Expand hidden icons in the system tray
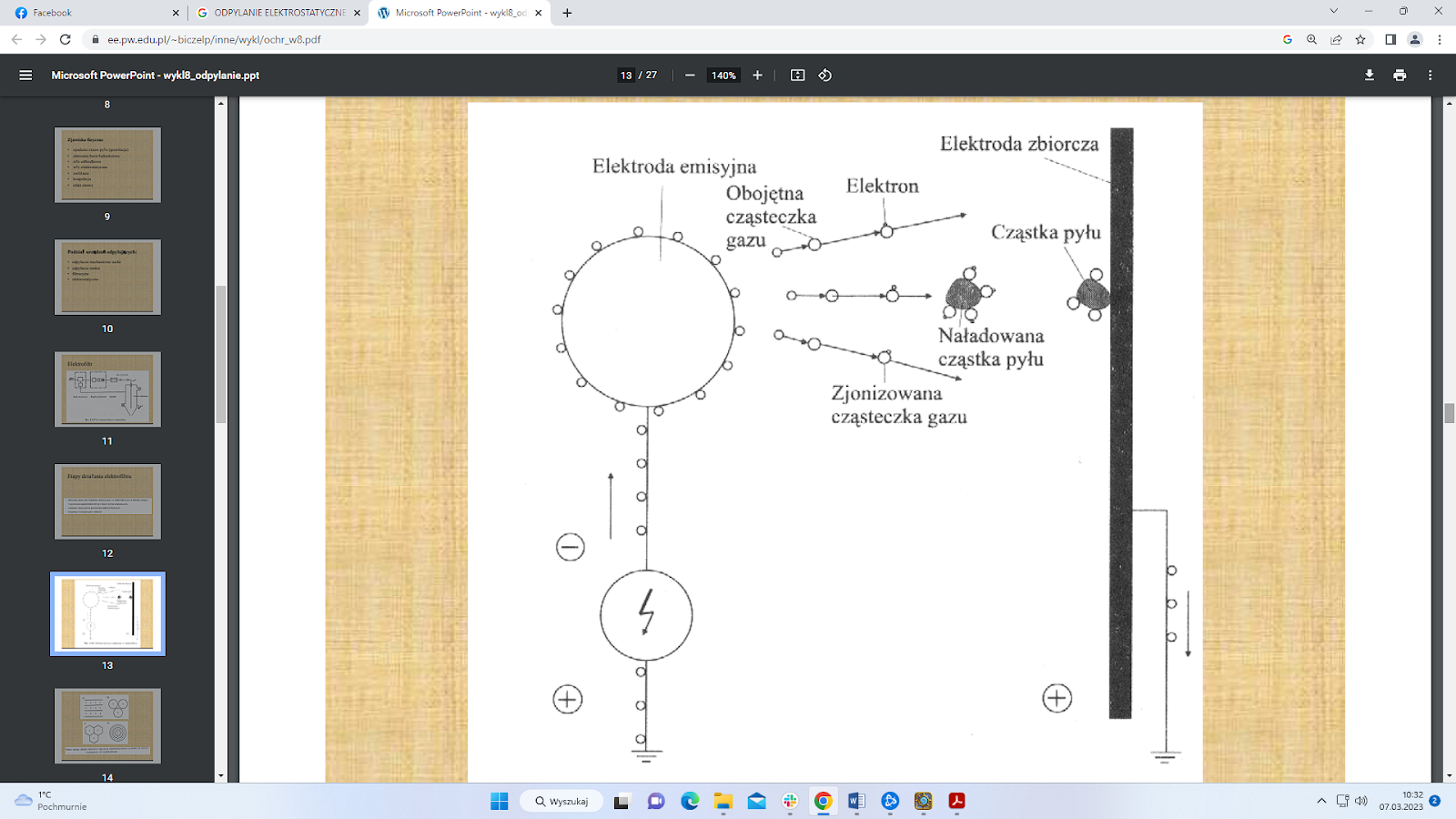This screenshot has height=819, width=1456. pyautogui.click(x=1319, y=801)
